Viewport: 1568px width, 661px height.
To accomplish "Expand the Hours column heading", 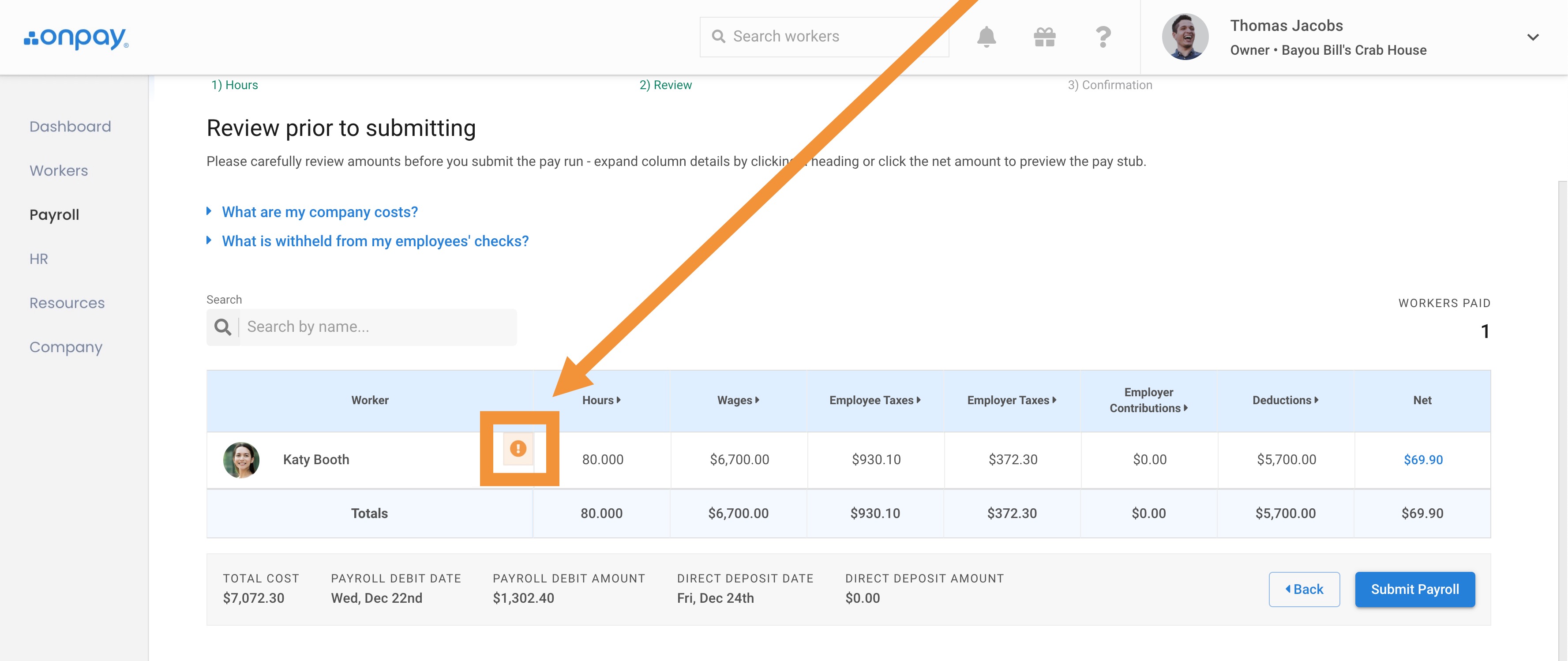I will pos(601,400).
